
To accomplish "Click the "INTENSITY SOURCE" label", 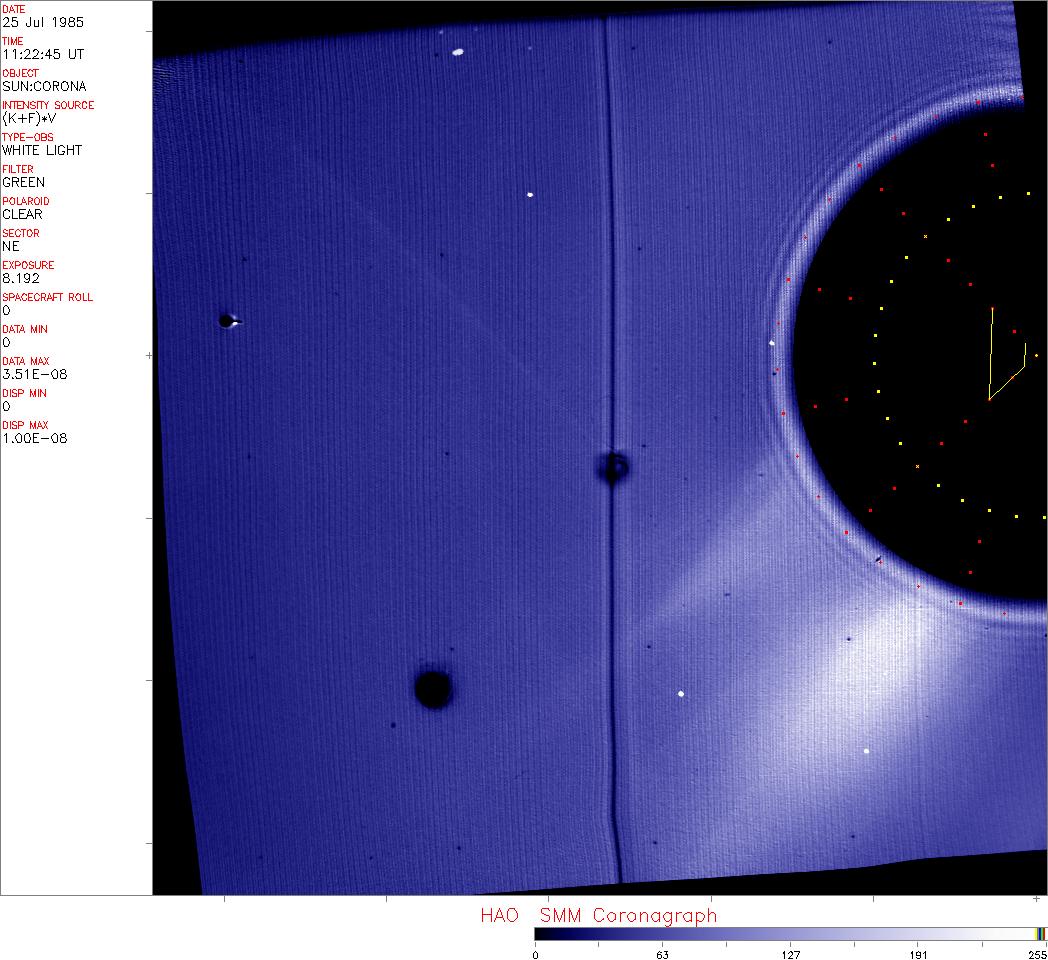I will (x=48, y=105).
